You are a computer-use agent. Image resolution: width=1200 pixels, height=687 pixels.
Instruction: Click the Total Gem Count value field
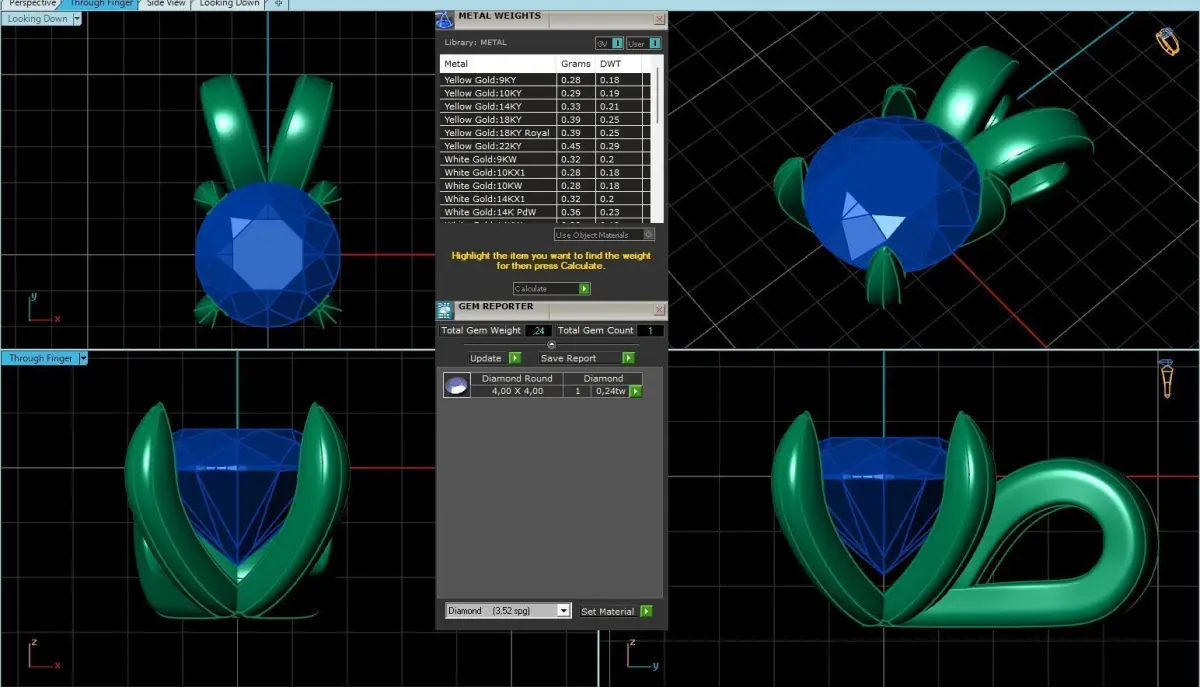pyautogui.click(x=650, y=330)
